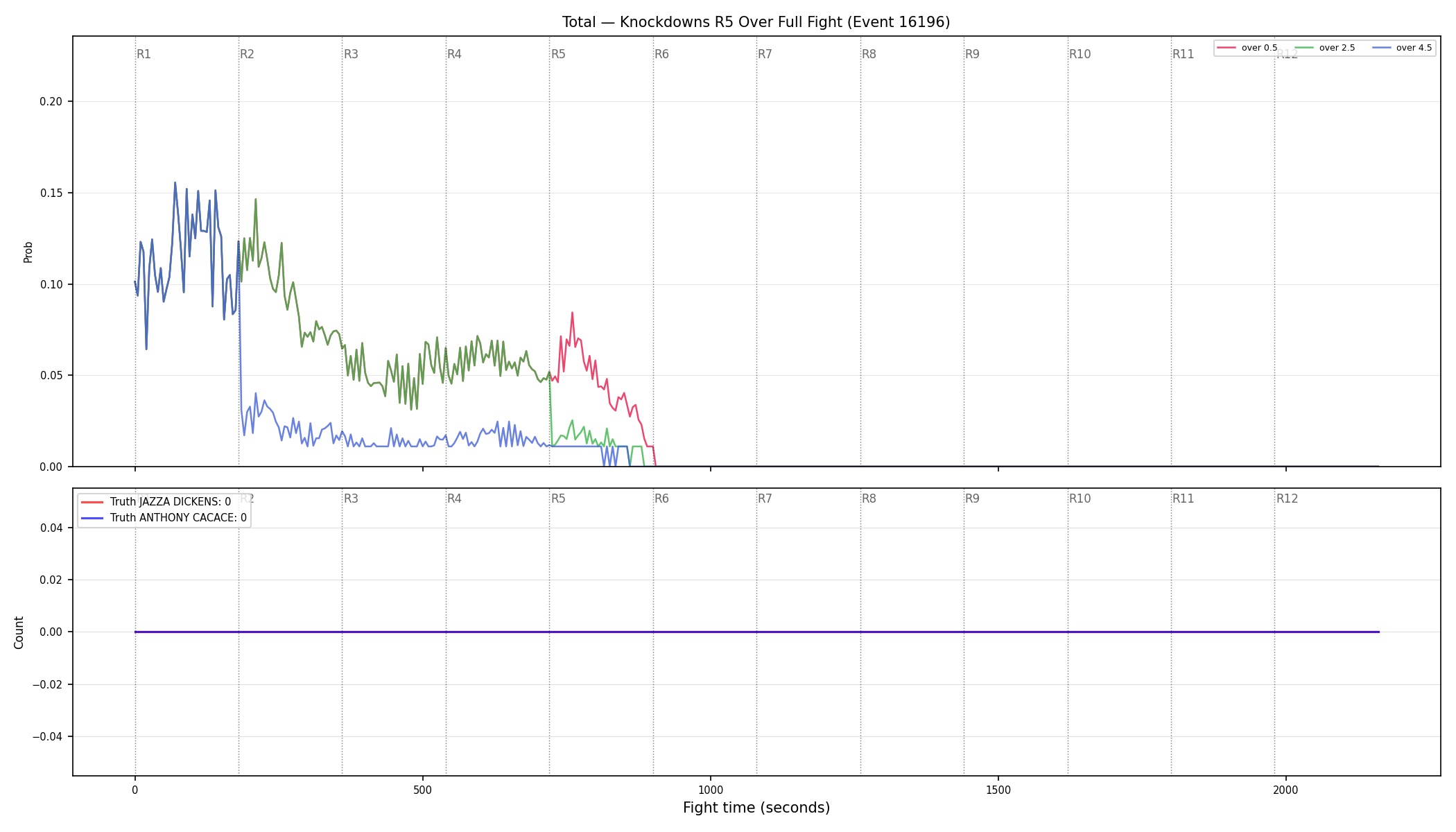Viewport: 1456px width, 832px height.
Task: Click the 0.15 tick on the Prob axis
Action: (x=51, y=193)
